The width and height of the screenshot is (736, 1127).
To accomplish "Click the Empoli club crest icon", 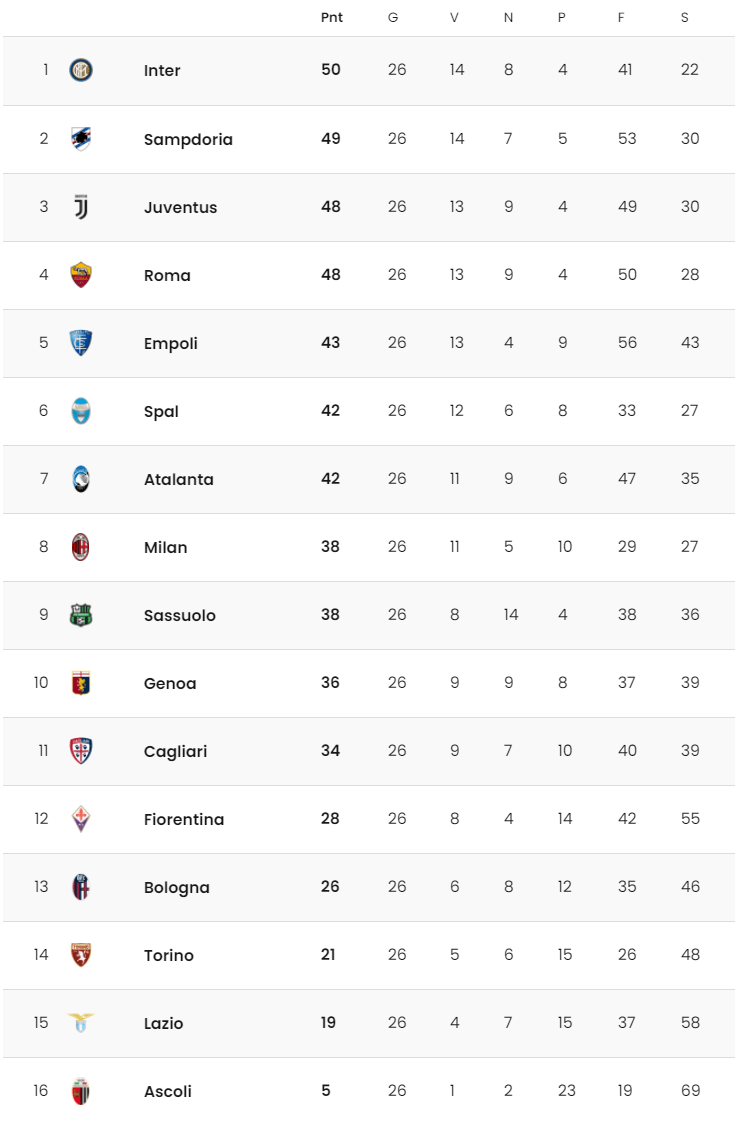I will pyautogui.click(x=81, y=343).
